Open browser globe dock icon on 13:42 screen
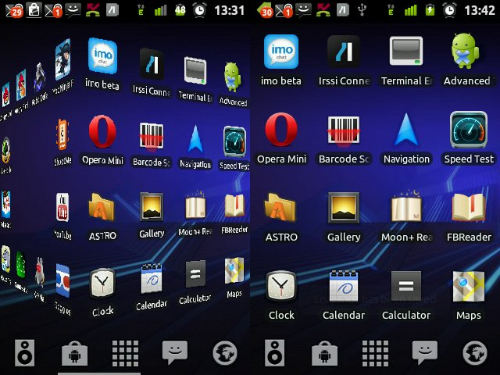The image size is (500, 375). (x=475, y=353)
